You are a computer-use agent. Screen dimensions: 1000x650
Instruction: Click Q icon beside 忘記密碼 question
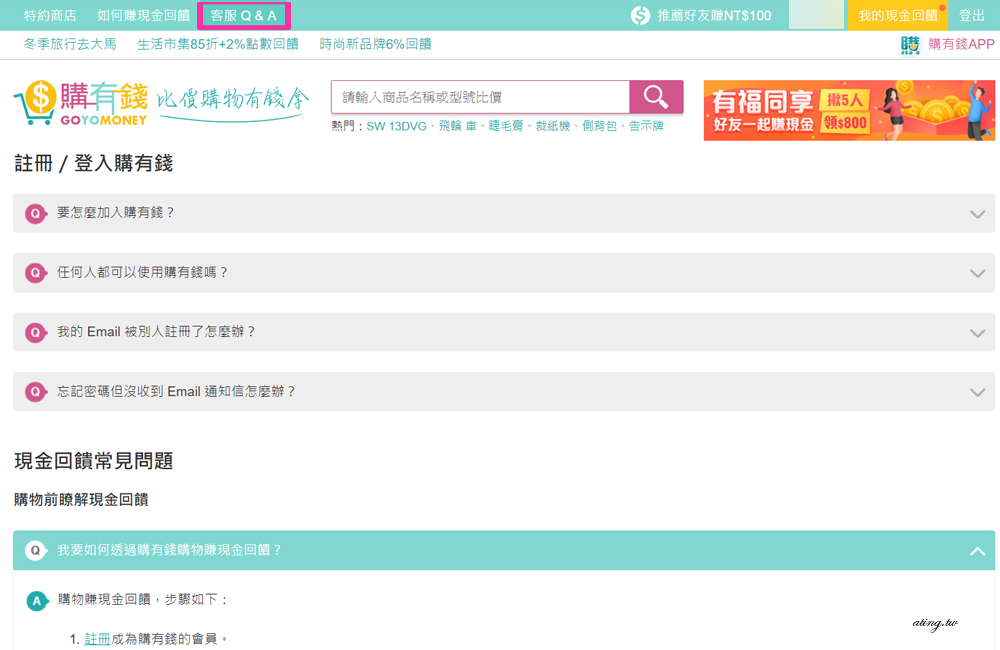coord(35,392)
